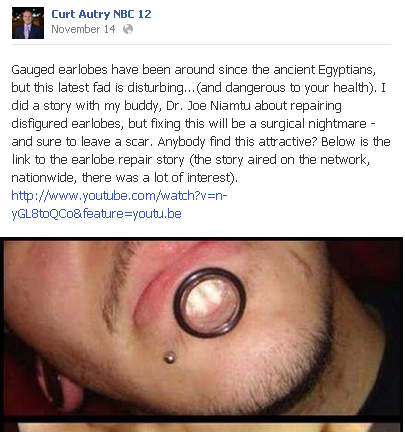Click the post text starting with Gauged earlobes

[200, 123]
